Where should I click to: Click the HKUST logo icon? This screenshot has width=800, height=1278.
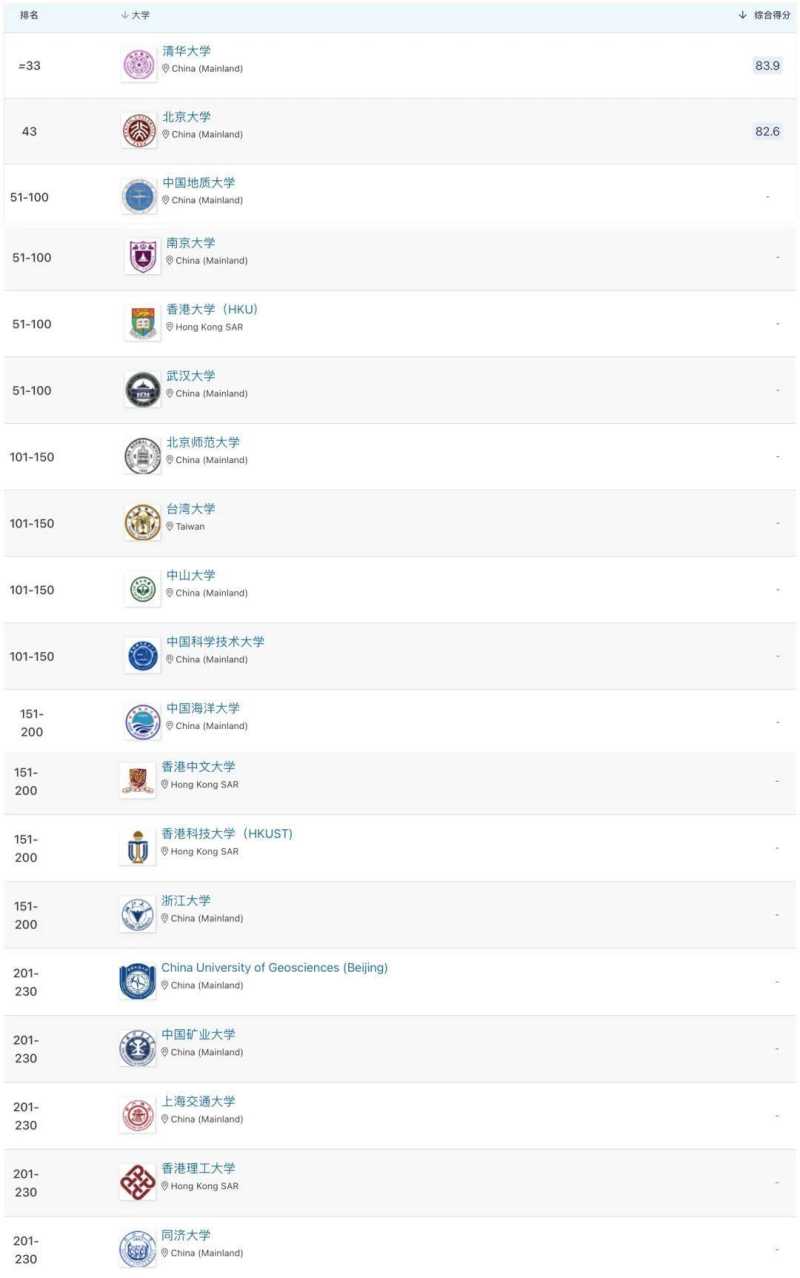(137, 848)
